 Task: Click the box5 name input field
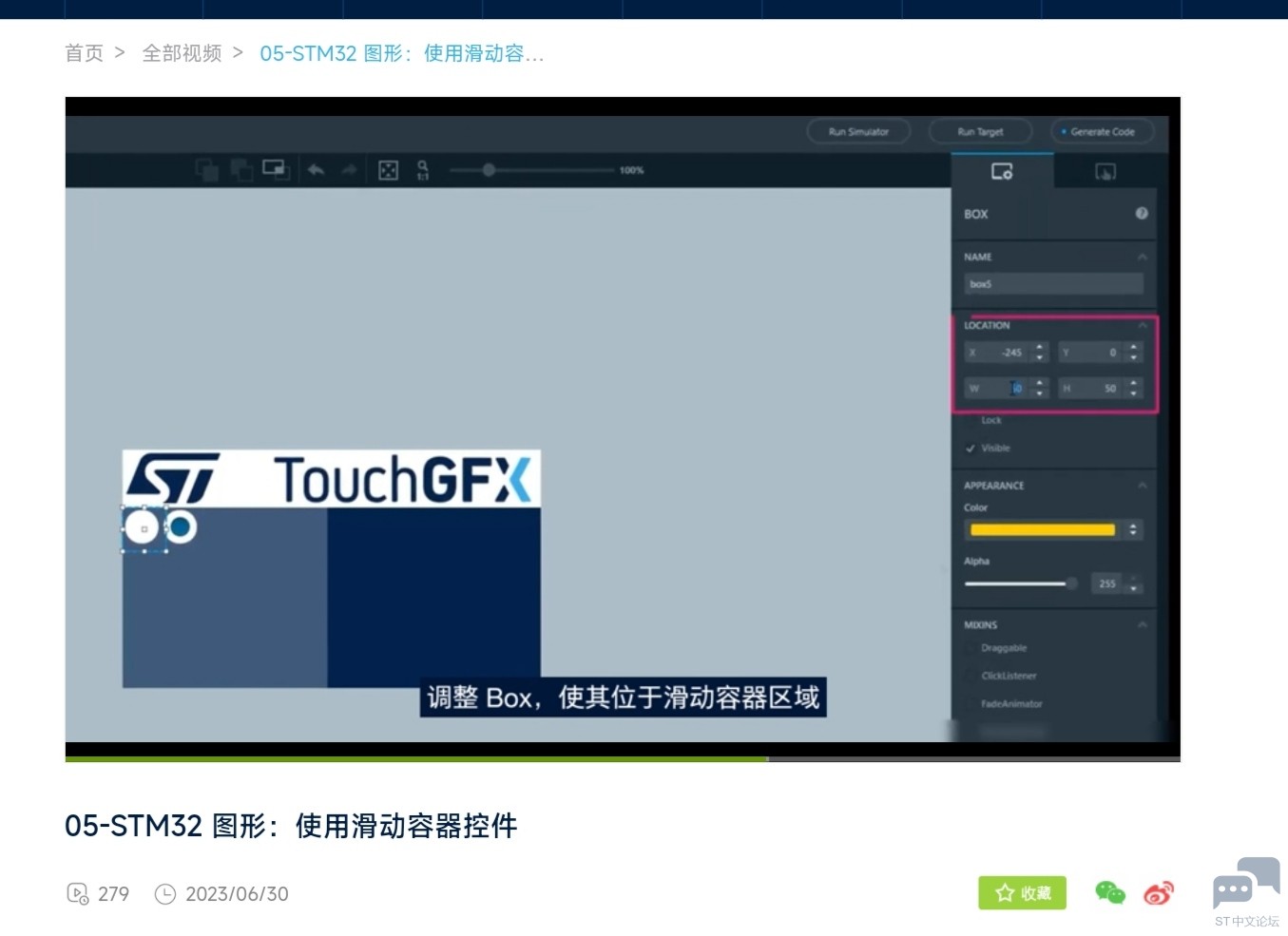(1053, 284)
